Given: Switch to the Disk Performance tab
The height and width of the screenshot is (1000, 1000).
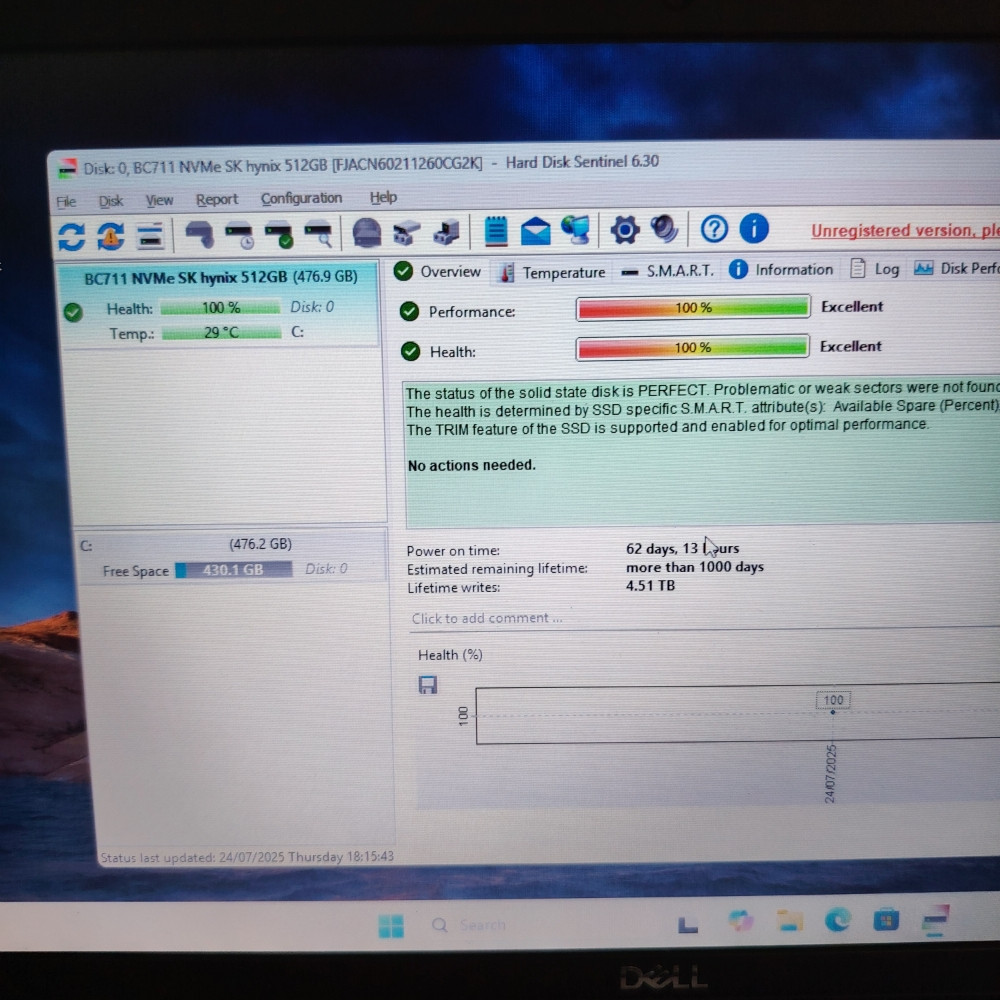Looking at the screenshot, I should 956,268.
